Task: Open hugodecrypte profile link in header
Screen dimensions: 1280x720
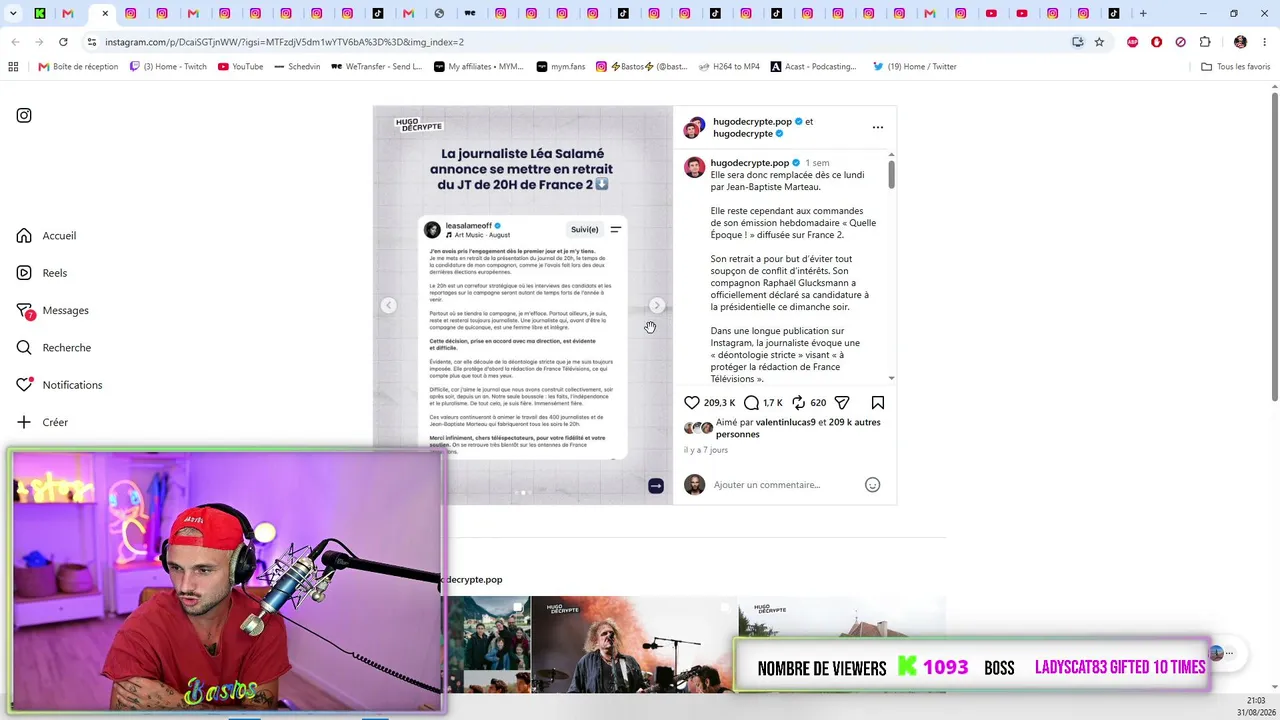Action: click(x=743, y=134)
